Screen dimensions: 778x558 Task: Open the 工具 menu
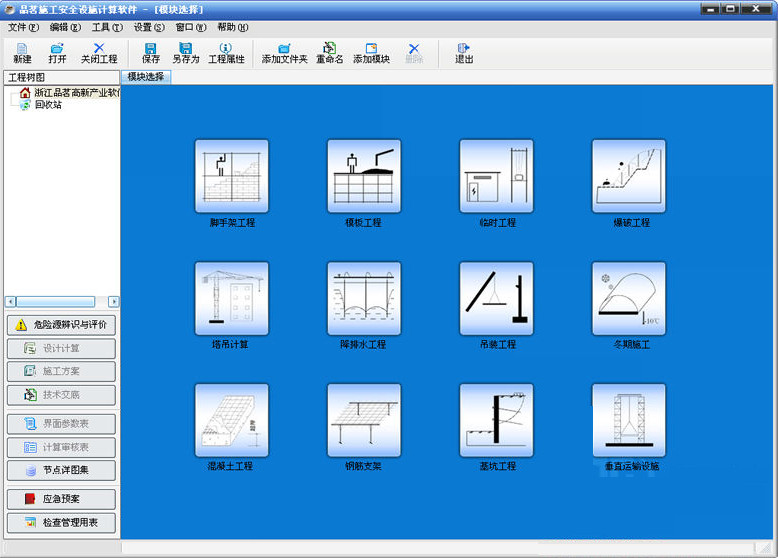tap(107, 27)
